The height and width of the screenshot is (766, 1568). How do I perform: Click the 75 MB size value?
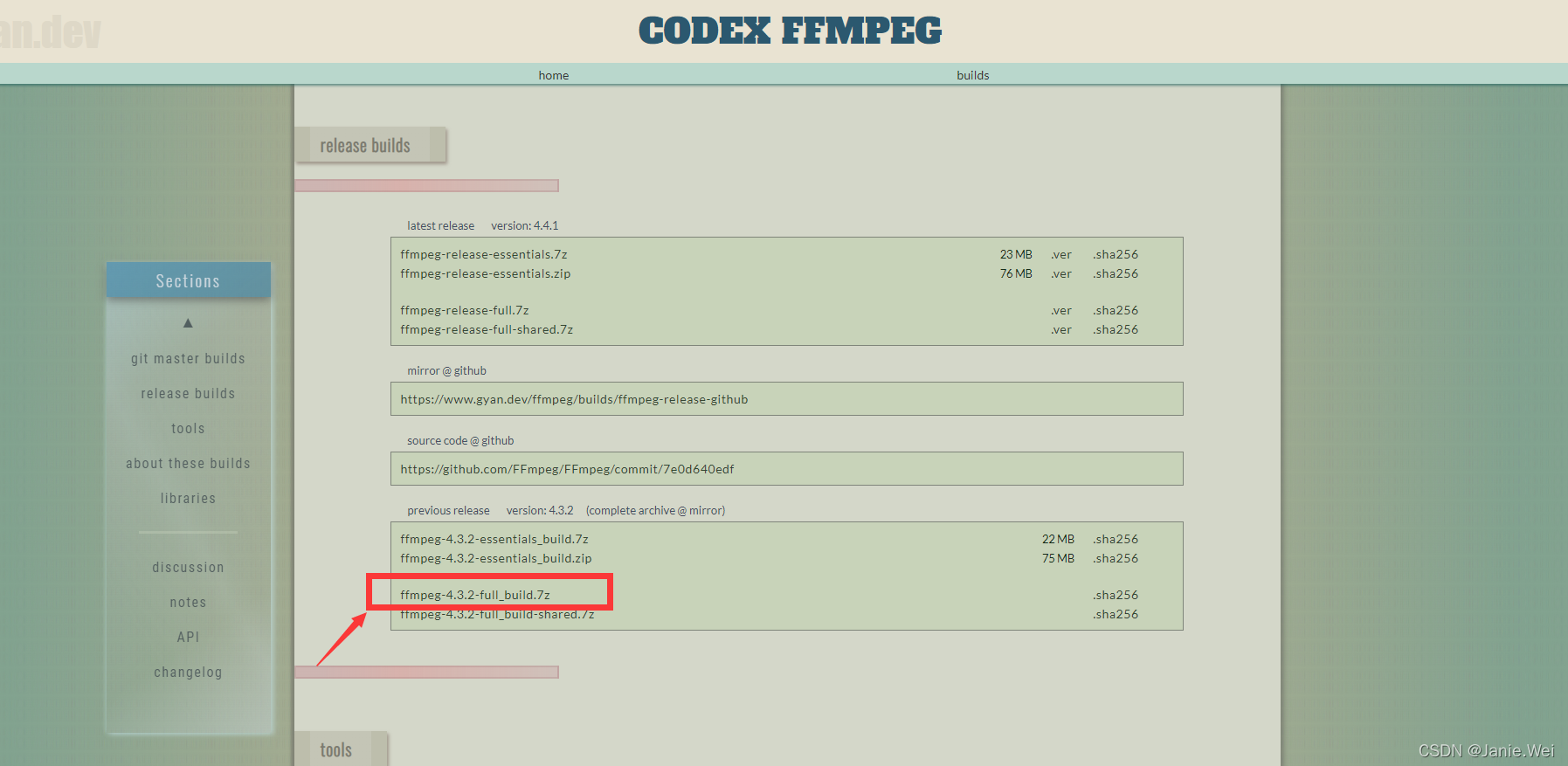[1058, 559]
